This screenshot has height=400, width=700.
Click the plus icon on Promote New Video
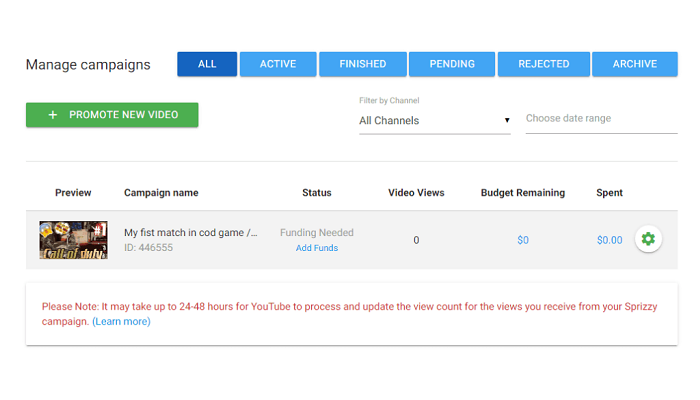[x=53, y=115]
